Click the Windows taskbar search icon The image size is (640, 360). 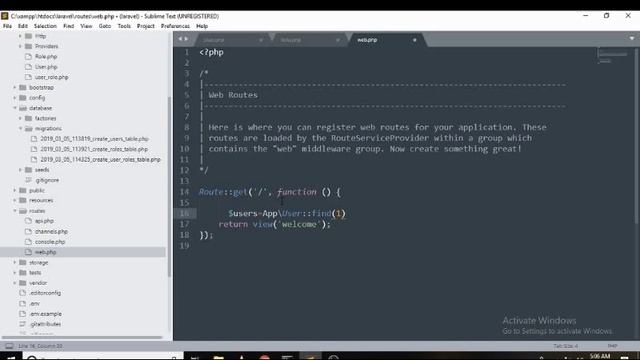click(x=32, y=358)
